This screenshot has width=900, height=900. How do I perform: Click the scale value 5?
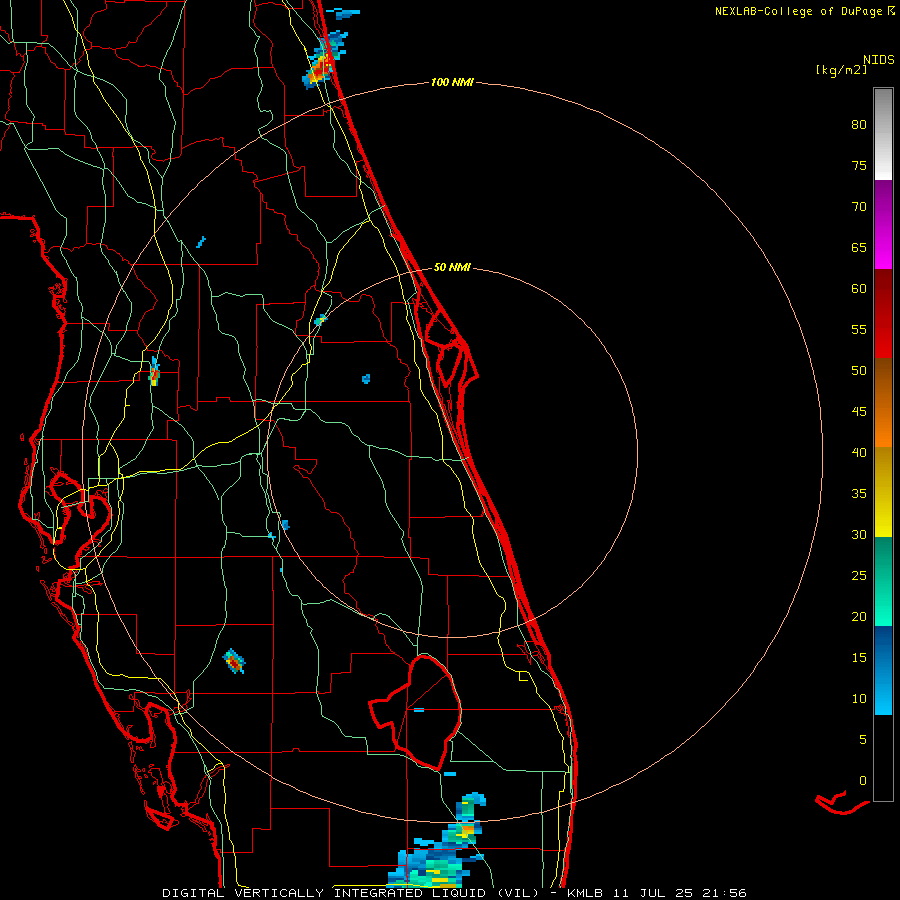click(863, 740)
